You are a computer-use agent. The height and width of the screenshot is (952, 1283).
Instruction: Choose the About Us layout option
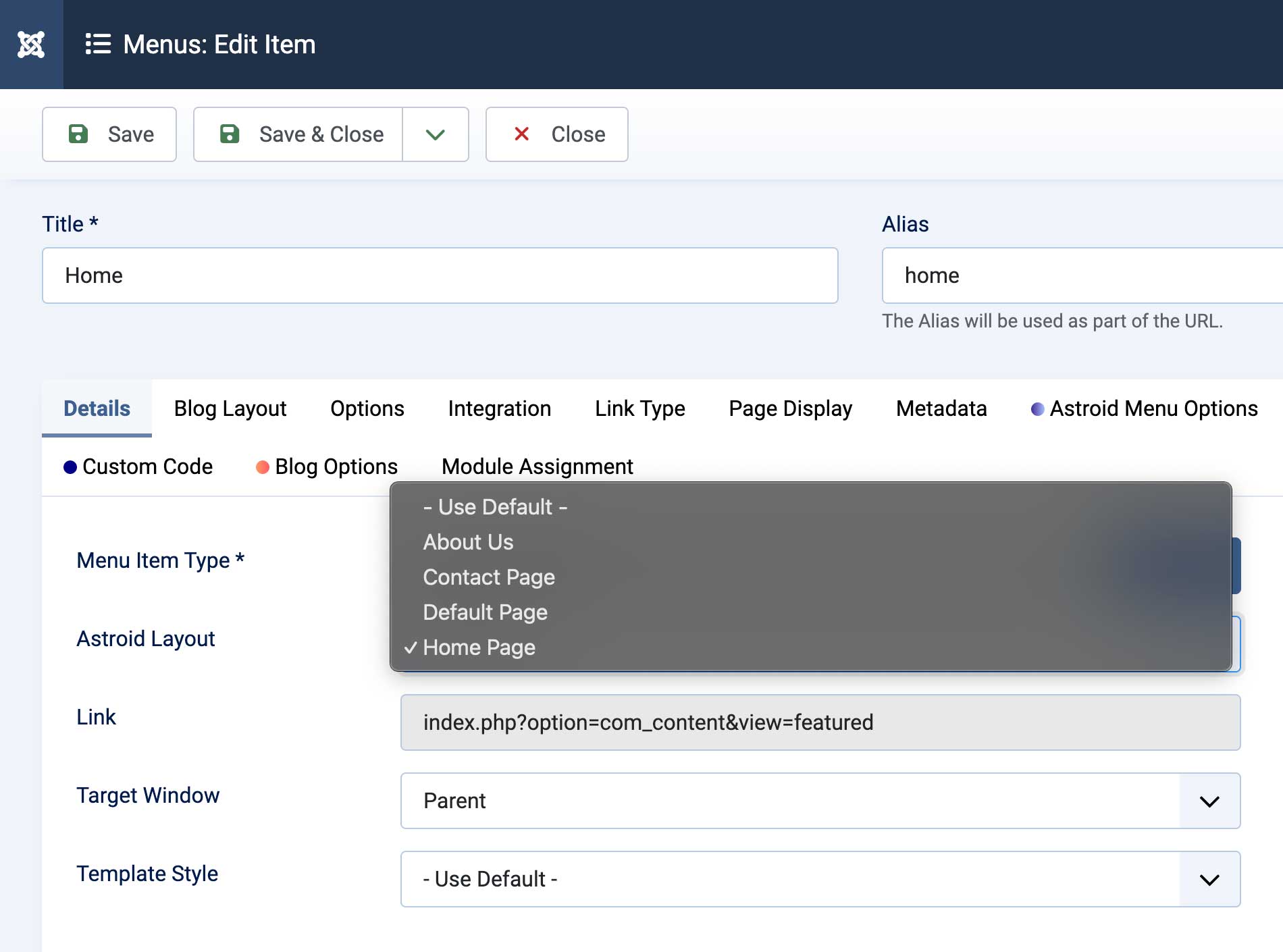click(x=811, y=542)
